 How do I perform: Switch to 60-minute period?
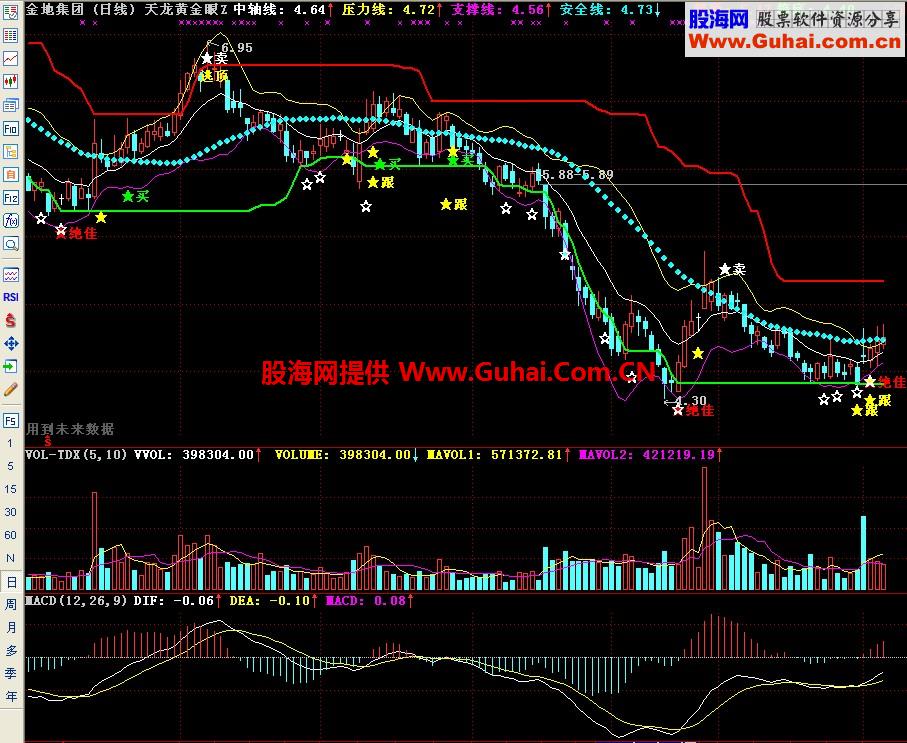pyautogui.click(x=10, y=535)
